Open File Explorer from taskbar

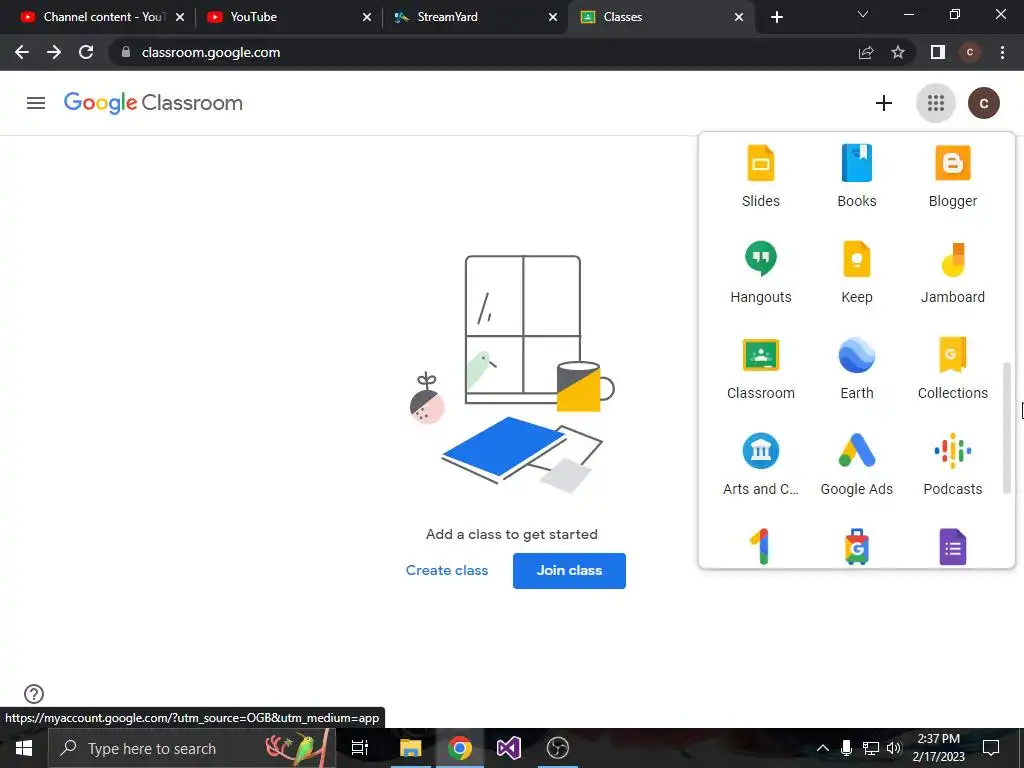pyautogui.click(x=410, y=748)
